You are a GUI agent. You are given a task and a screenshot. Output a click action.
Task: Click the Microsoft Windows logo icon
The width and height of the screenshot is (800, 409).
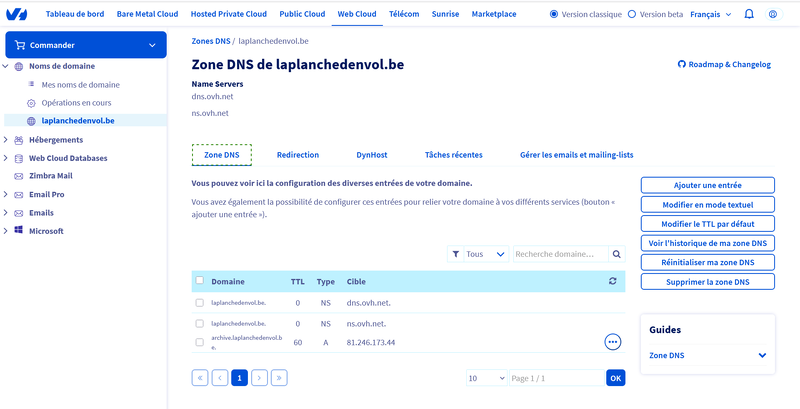pyautogui.click(x=19, y=231)
